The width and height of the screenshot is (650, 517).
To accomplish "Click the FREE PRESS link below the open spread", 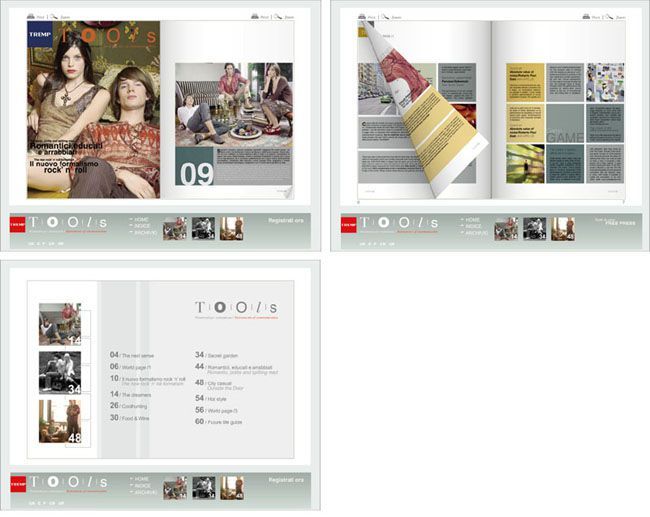I will coord(620,223).
